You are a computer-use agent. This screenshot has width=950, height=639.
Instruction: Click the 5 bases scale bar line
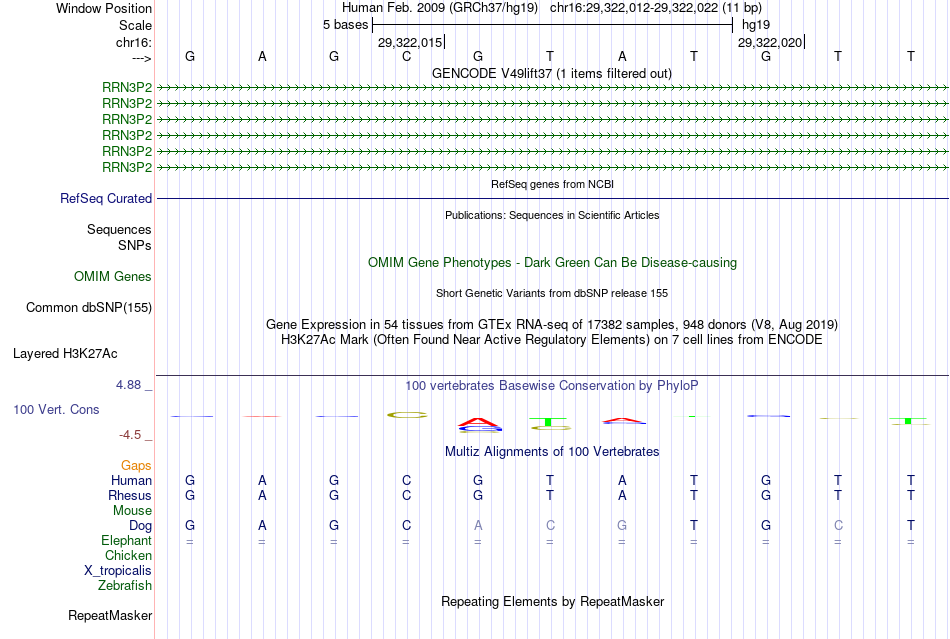point(553,25)
